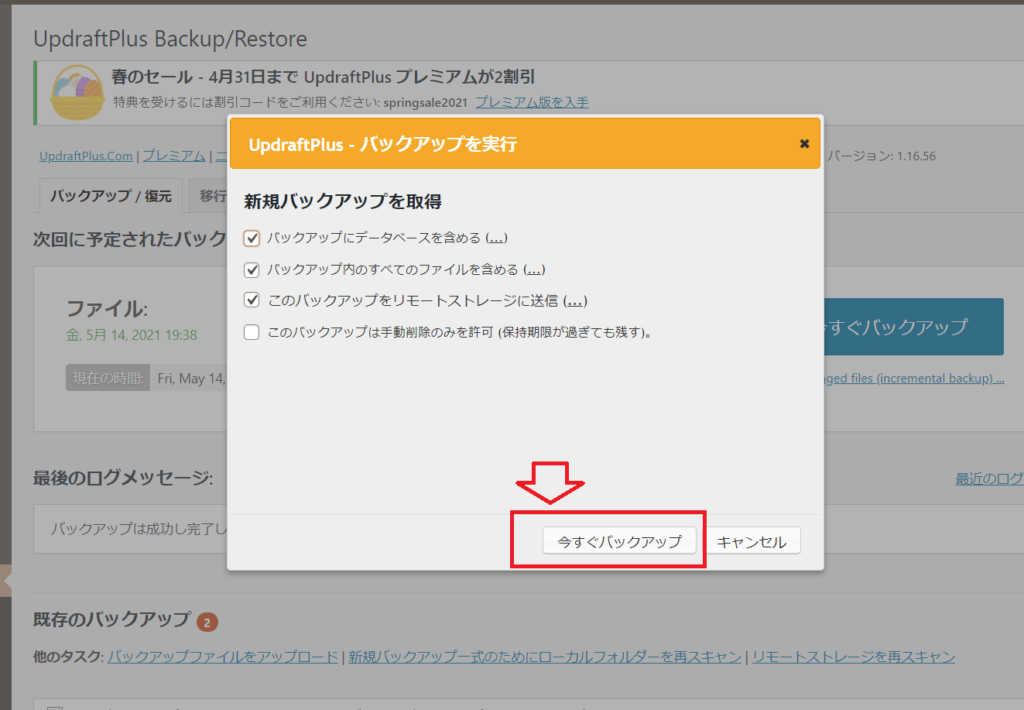
Task: Open the 移行 tab
Action: [x=212, y=196]
